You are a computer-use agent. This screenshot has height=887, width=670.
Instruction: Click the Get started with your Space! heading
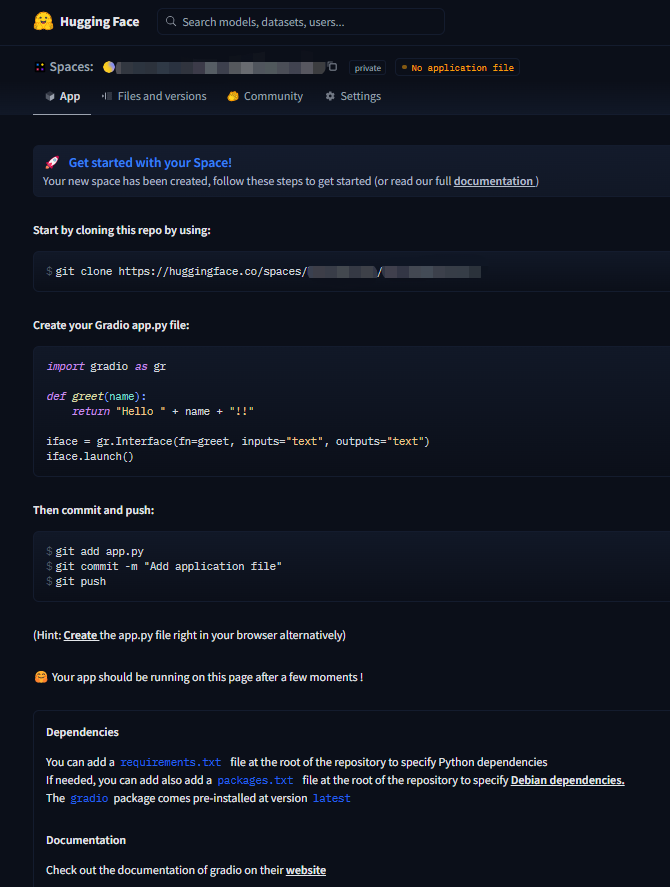coord(150,163)
